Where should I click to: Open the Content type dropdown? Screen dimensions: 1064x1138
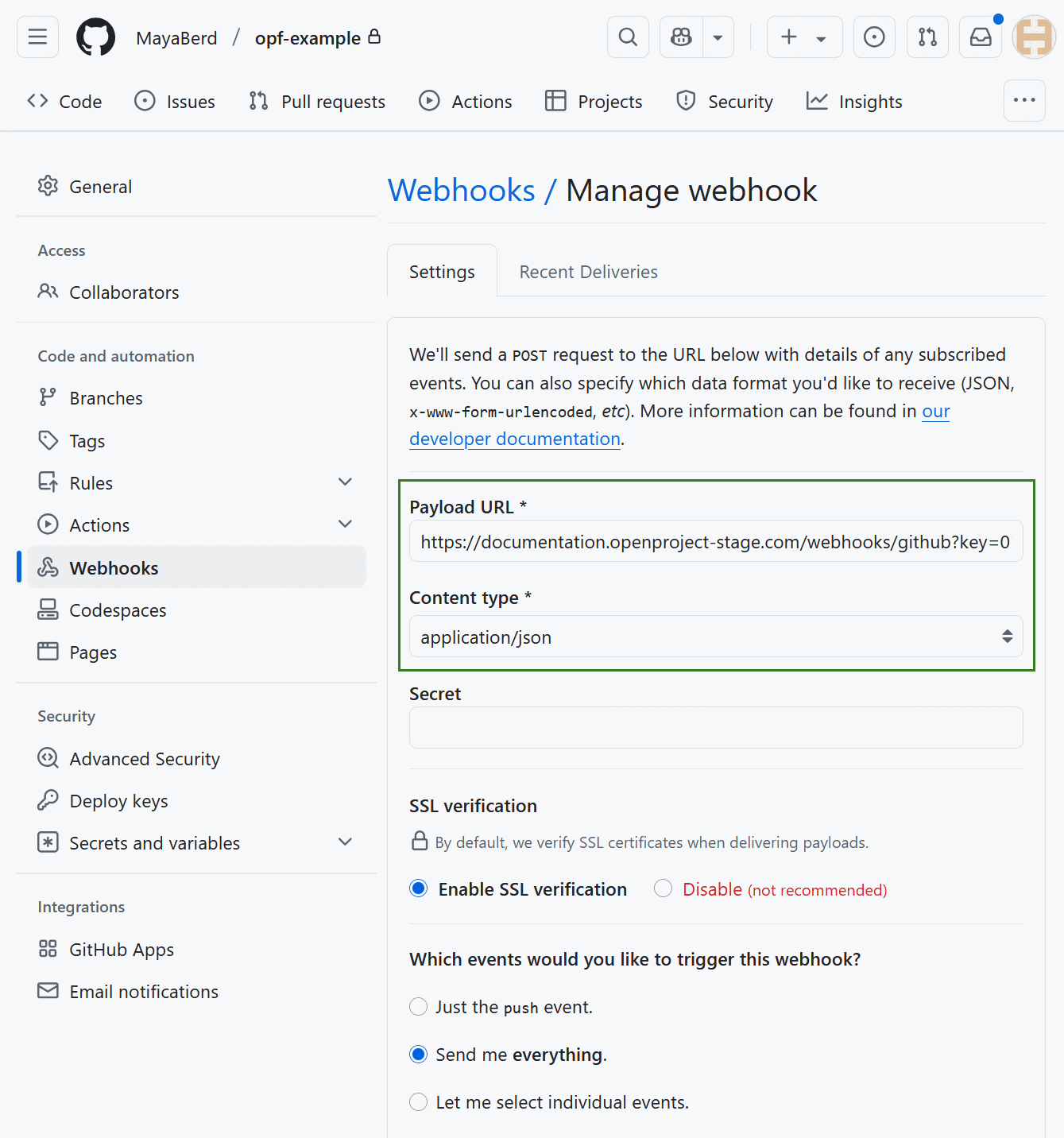pyautogui.click(x=715, y=637)
